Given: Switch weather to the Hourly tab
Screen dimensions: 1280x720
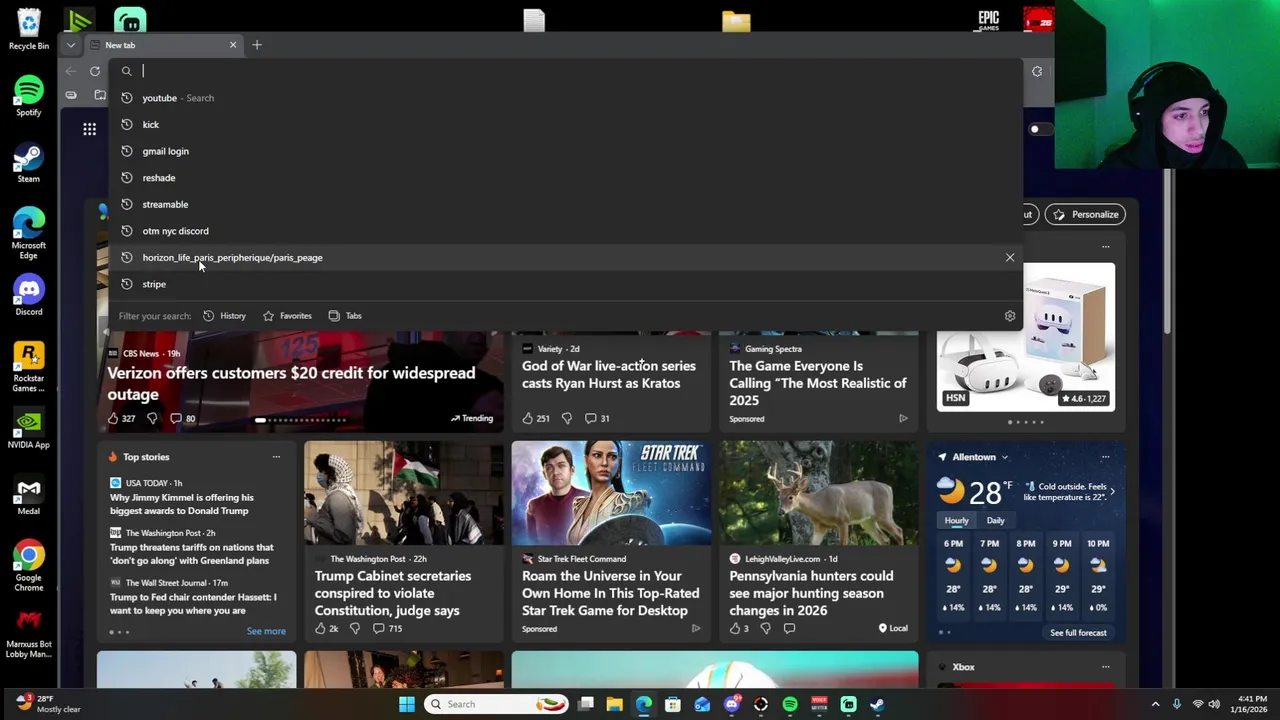Looking at the screenshot, I should (956, 520).
